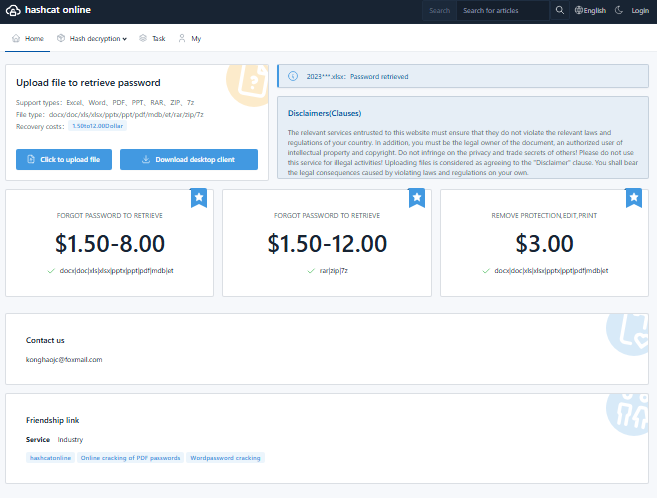This screenshot has height=498, width=657.
Task: Open the hashcat online site title
Action: (58, 10)
